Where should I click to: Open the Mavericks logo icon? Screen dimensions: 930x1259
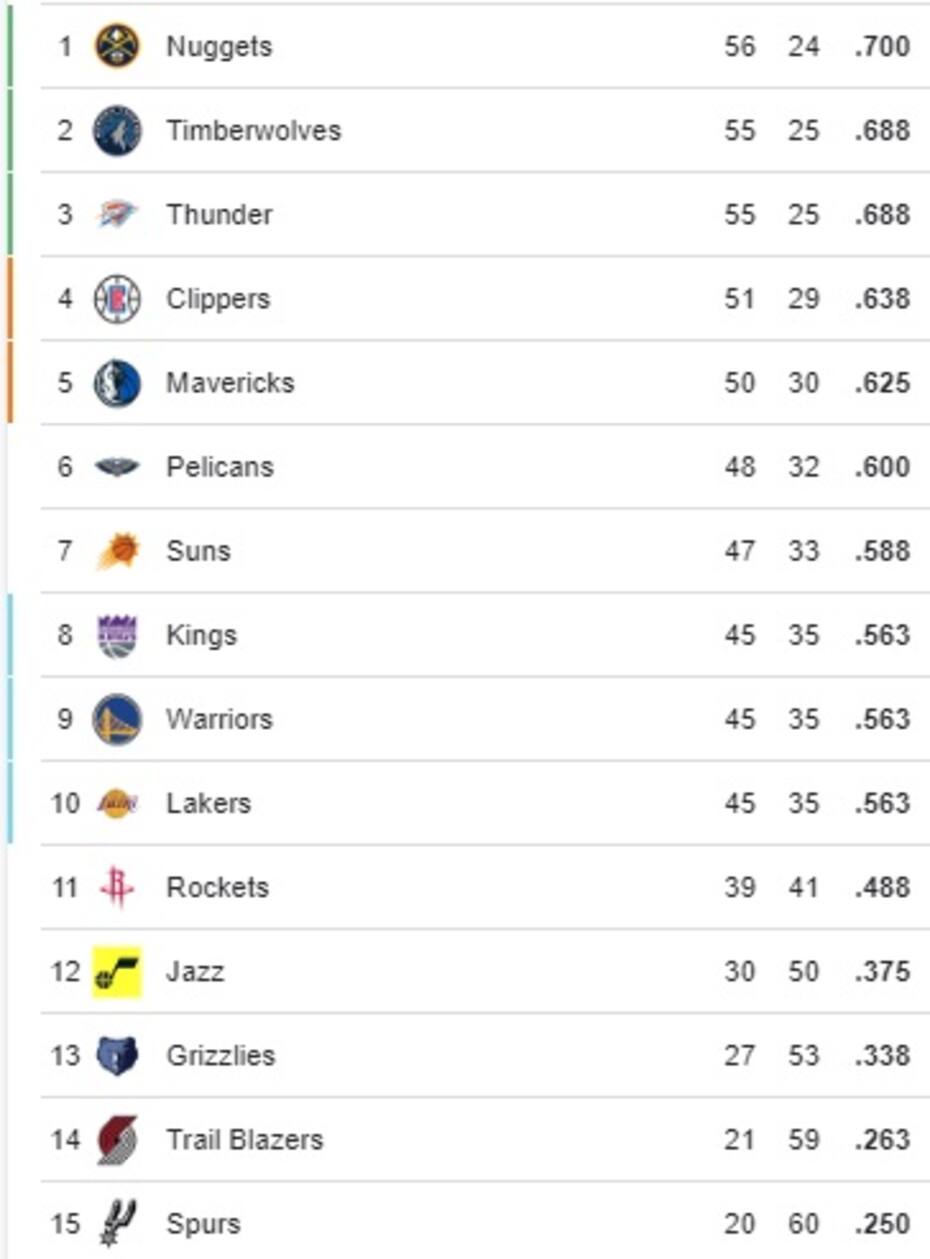[x=117, y=383]
